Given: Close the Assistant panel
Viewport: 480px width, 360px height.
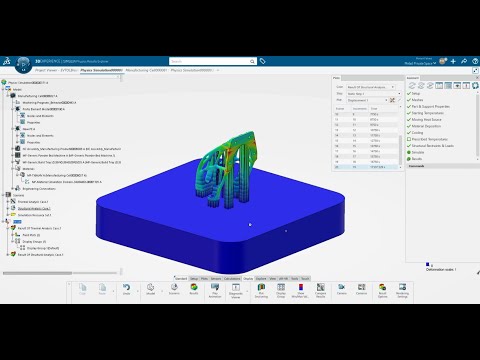Looking at the screenshot, I should click(x=477, y=78).
